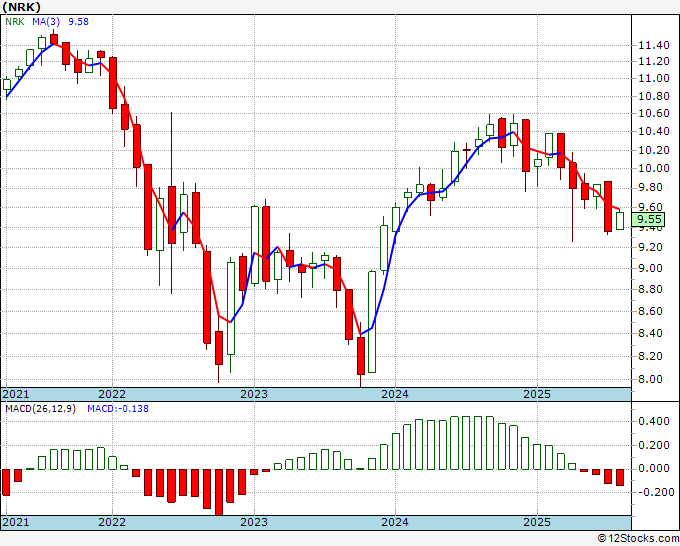The width and height of the screenshot is (680, 546).
Task: Click the 10.00 price axis label
Action: tap(654, 169)
